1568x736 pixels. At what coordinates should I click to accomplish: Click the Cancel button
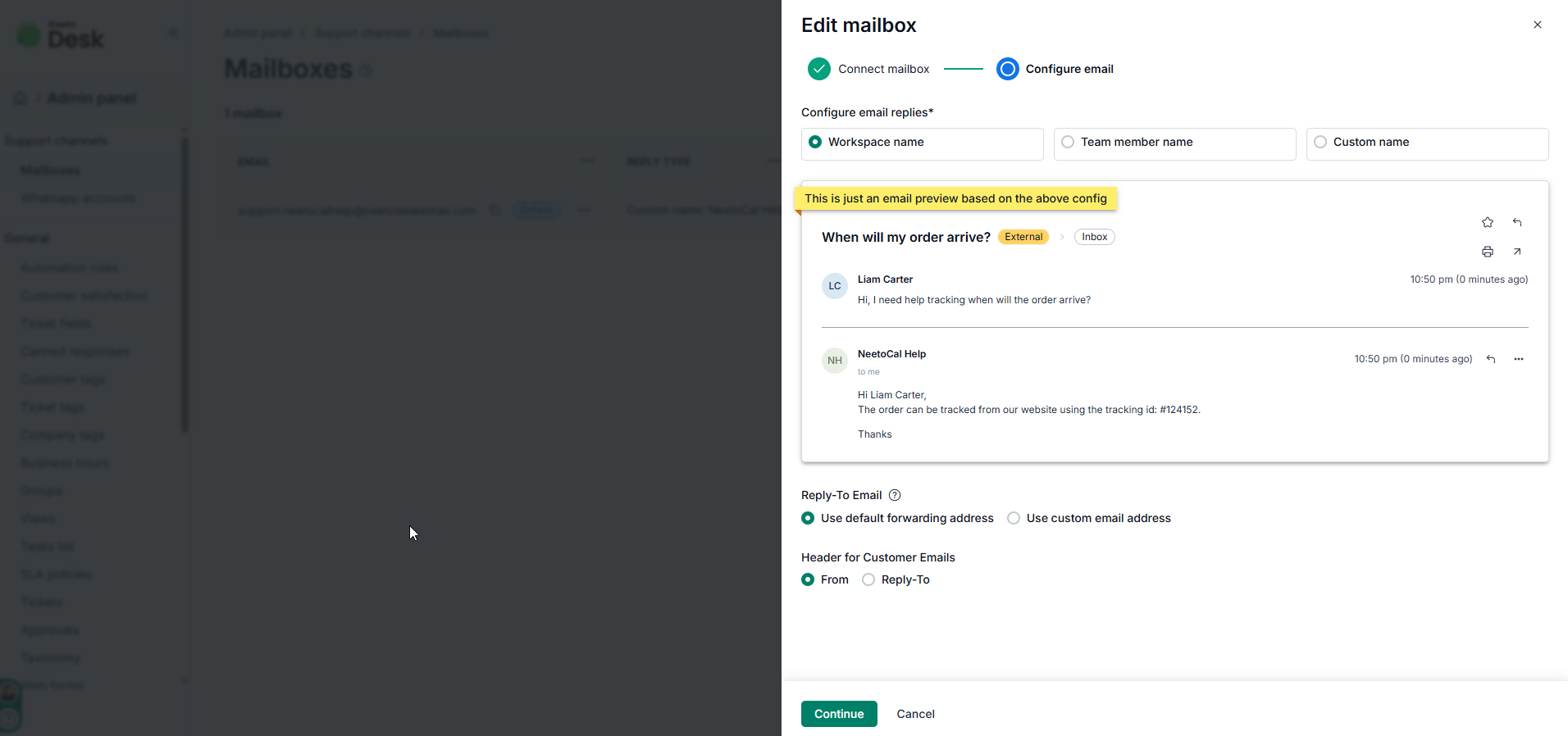[915, 714]
